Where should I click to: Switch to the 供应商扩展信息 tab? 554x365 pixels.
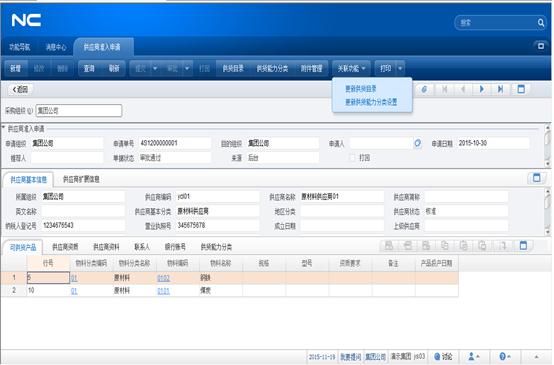81,179
